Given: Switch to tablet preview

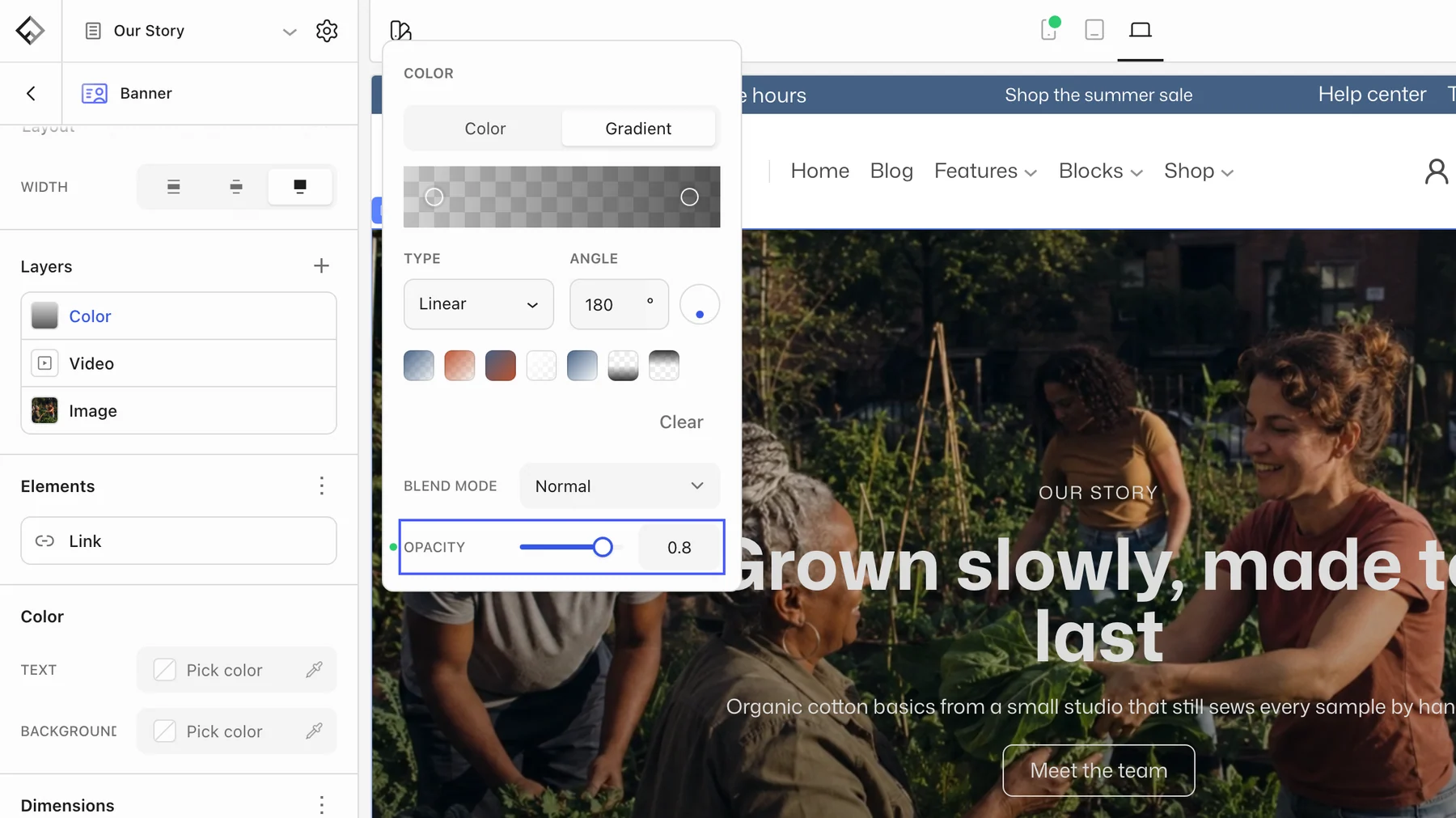Looking at the screenshot, I should [x=1094, y=30].
